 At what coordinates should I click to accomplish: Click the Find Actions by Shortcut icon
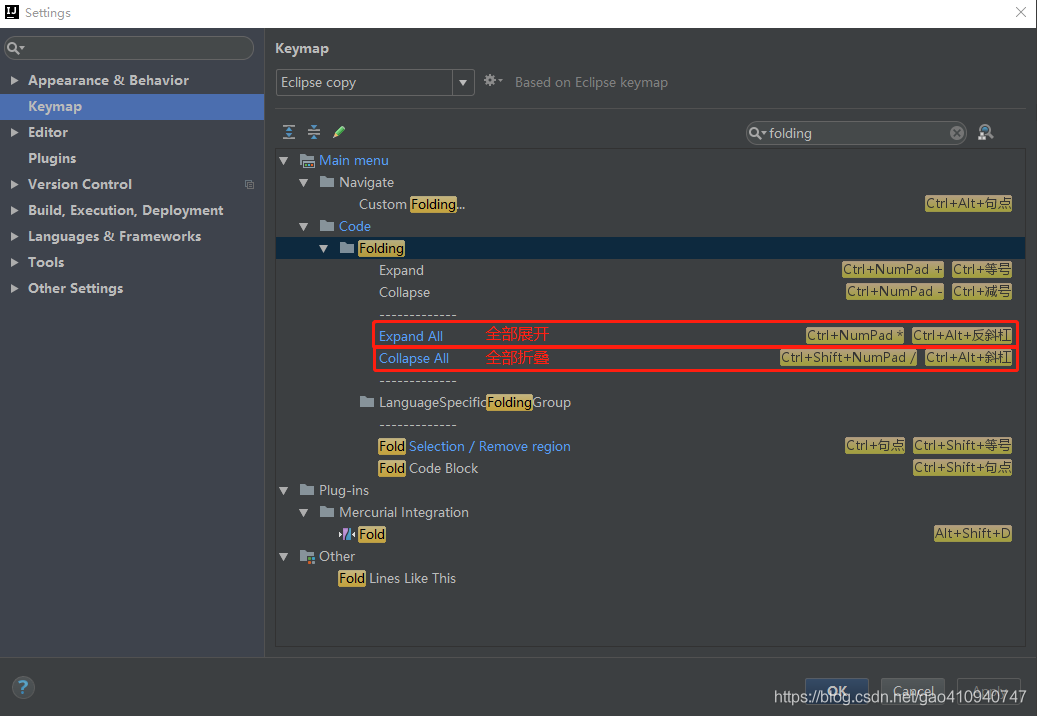click(985, 133)
